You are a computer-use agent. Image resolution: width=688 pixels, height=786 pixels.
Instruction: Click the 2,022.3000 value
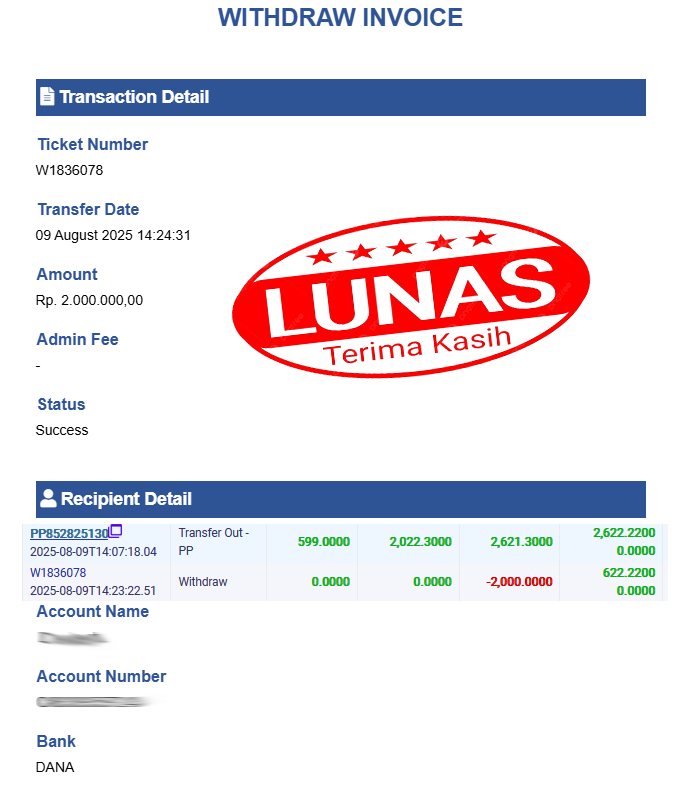point(420,541)
